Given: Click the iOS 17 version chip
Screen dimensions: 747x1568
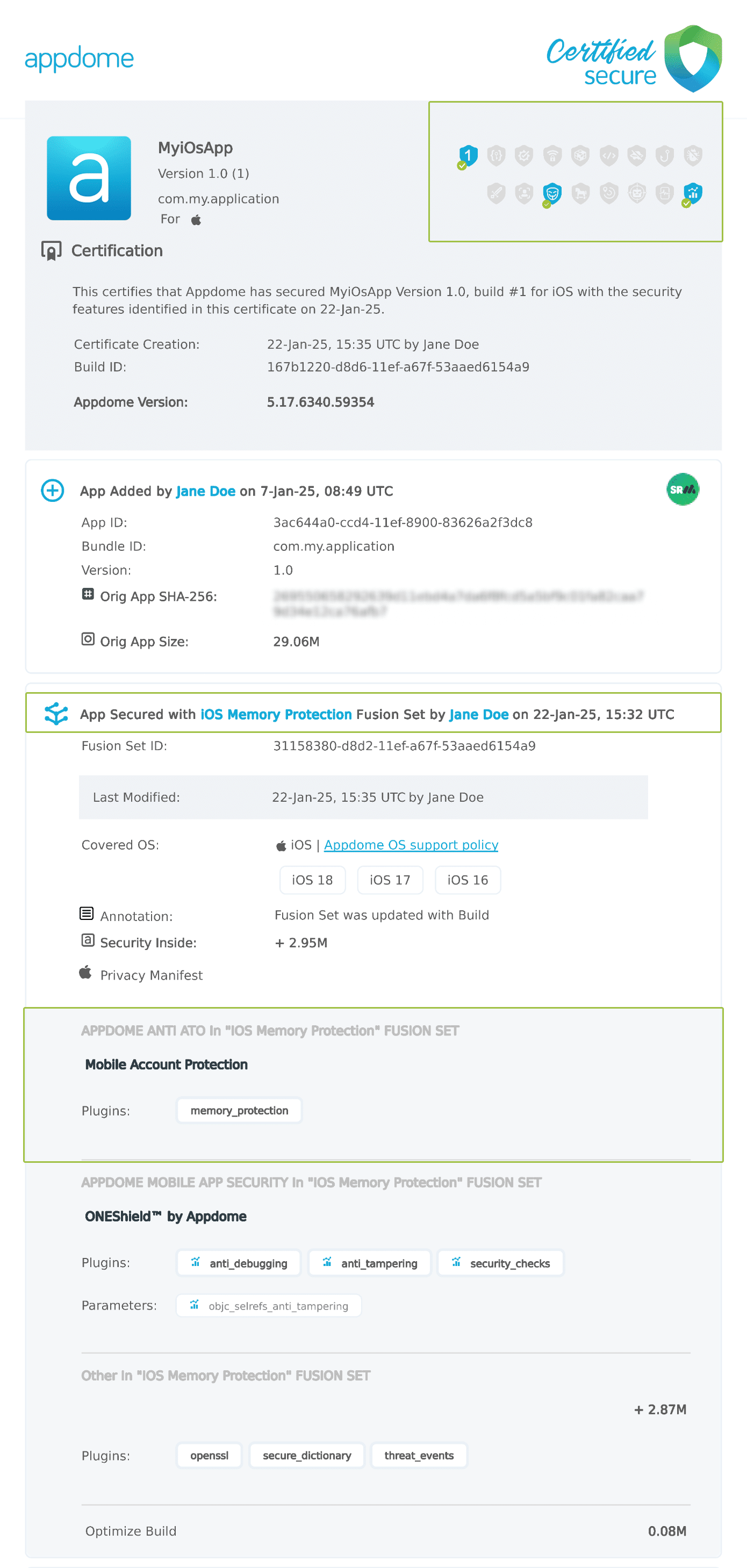Looking at the screenshot, I should 390,880.
